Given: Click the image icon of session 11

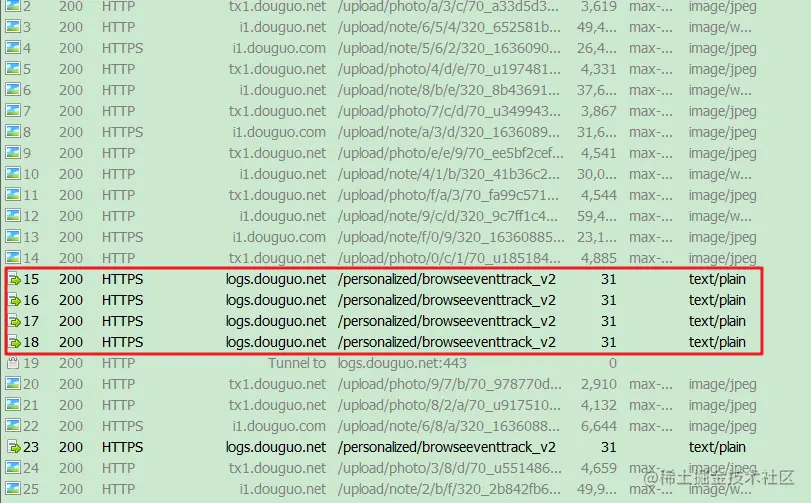Looking at the screenshot, I should [x=13, y=195].
